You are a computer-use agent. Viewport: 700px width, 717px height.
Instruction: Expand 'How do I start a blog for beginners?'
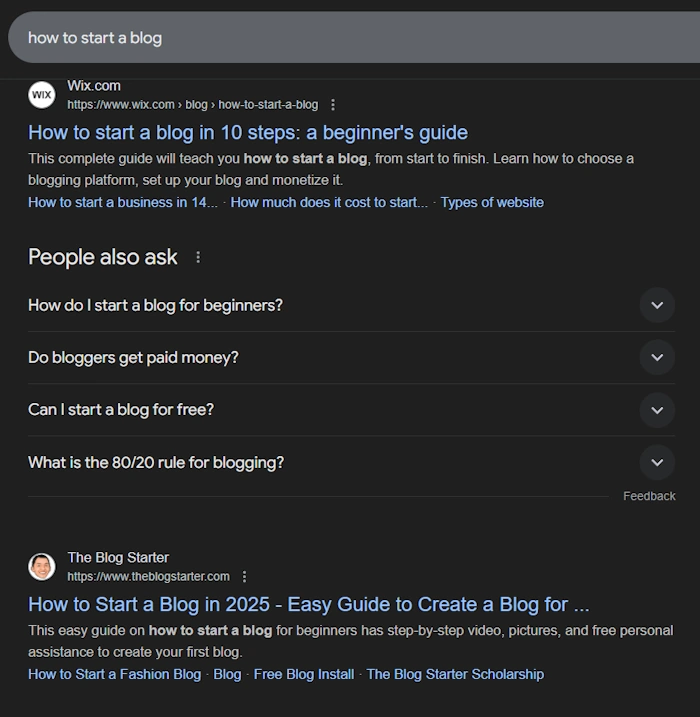(x=657, y=305)
